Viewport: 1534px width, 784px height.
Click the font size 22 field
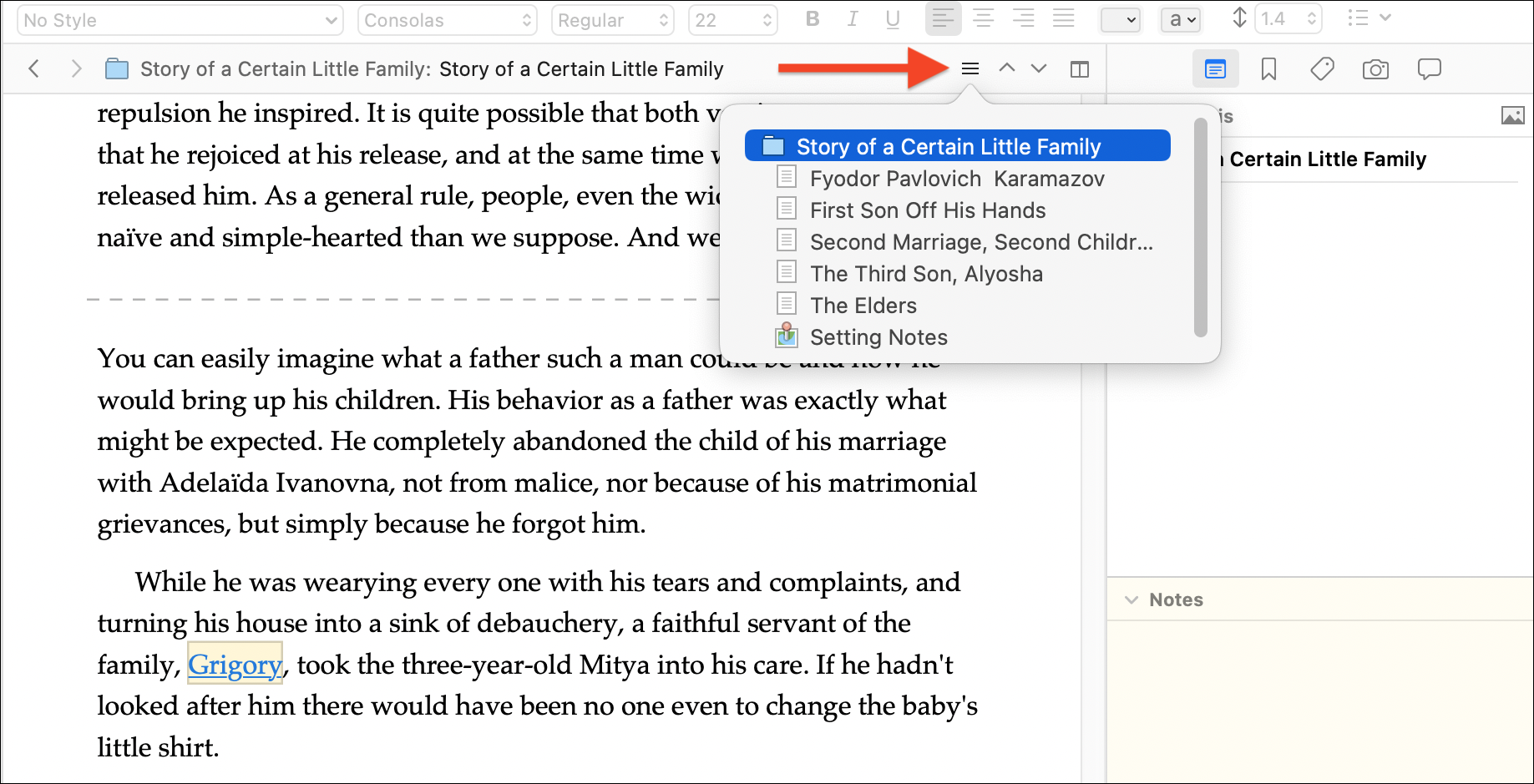(723, 20)
